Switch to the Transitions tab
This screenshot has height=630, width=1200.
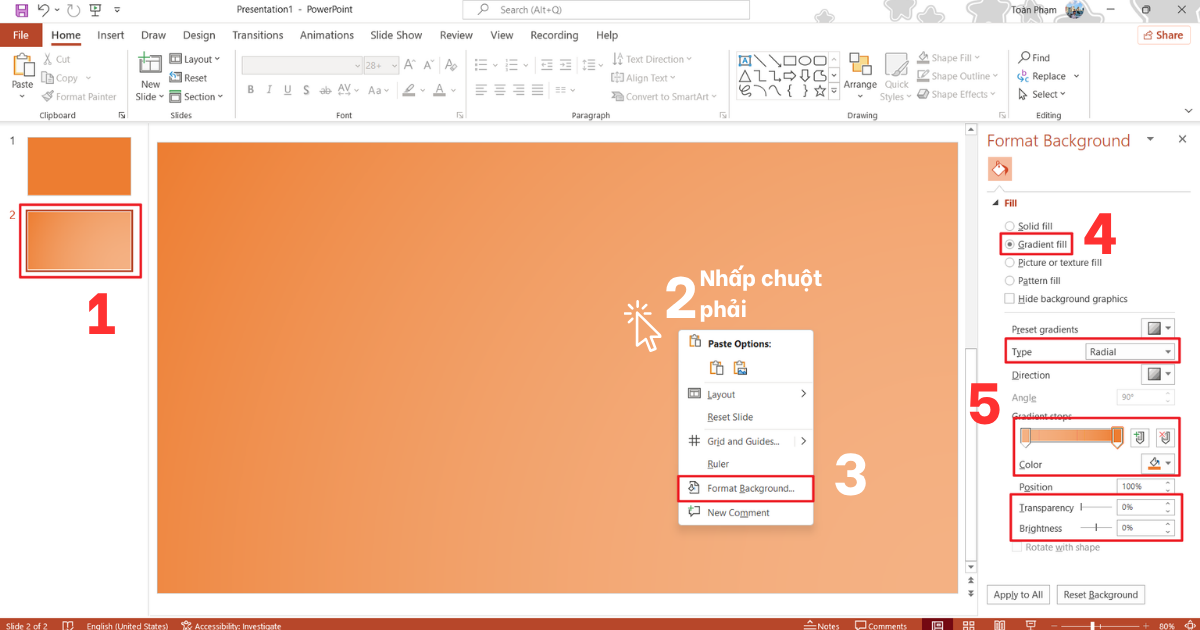pyautogui.click(x=258, y=35)
